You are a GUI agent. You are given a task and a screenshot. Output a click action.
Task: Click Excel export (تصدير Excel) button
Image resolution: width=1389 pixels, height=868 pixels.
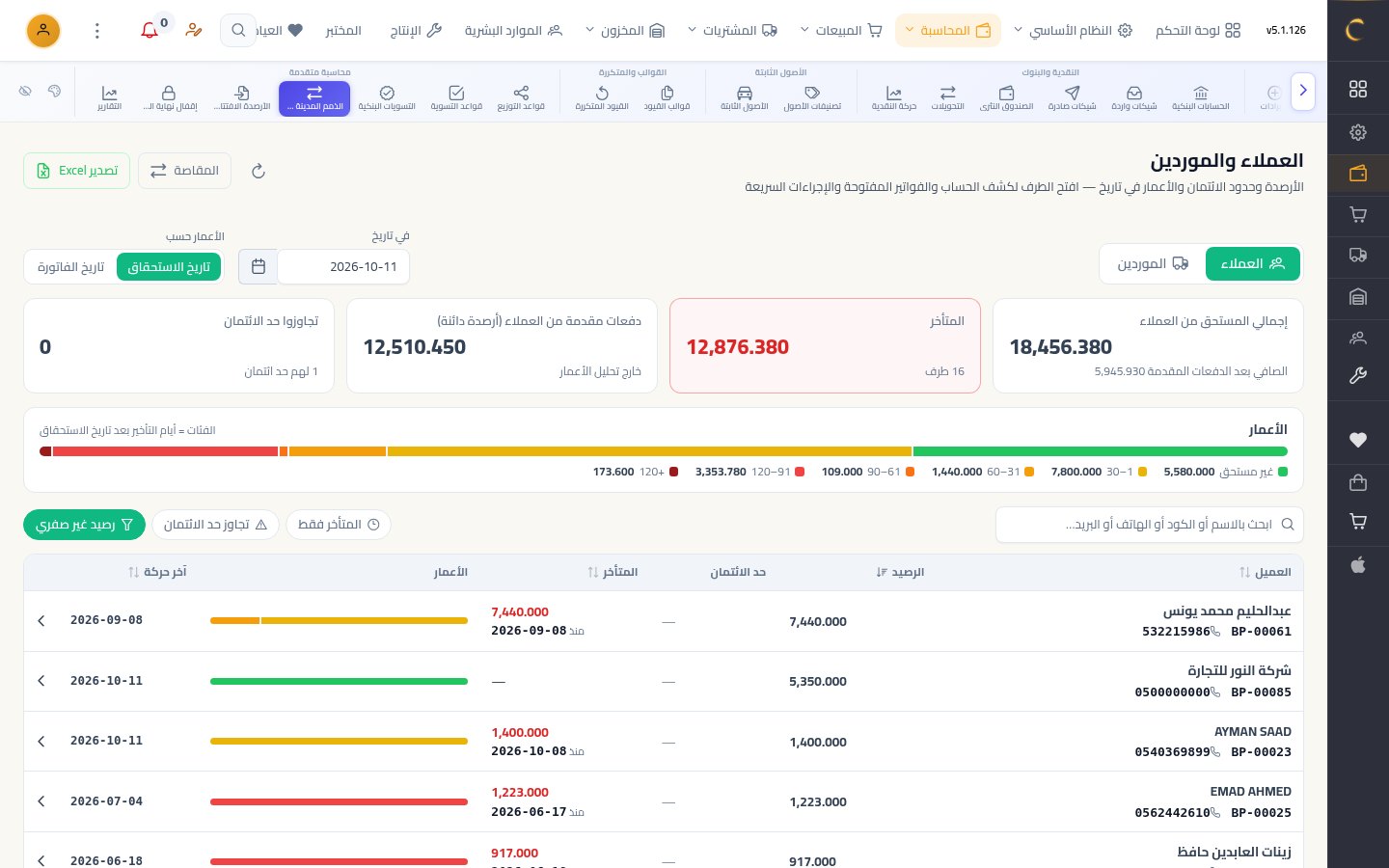pyautogui.click(x=76, y=171)
